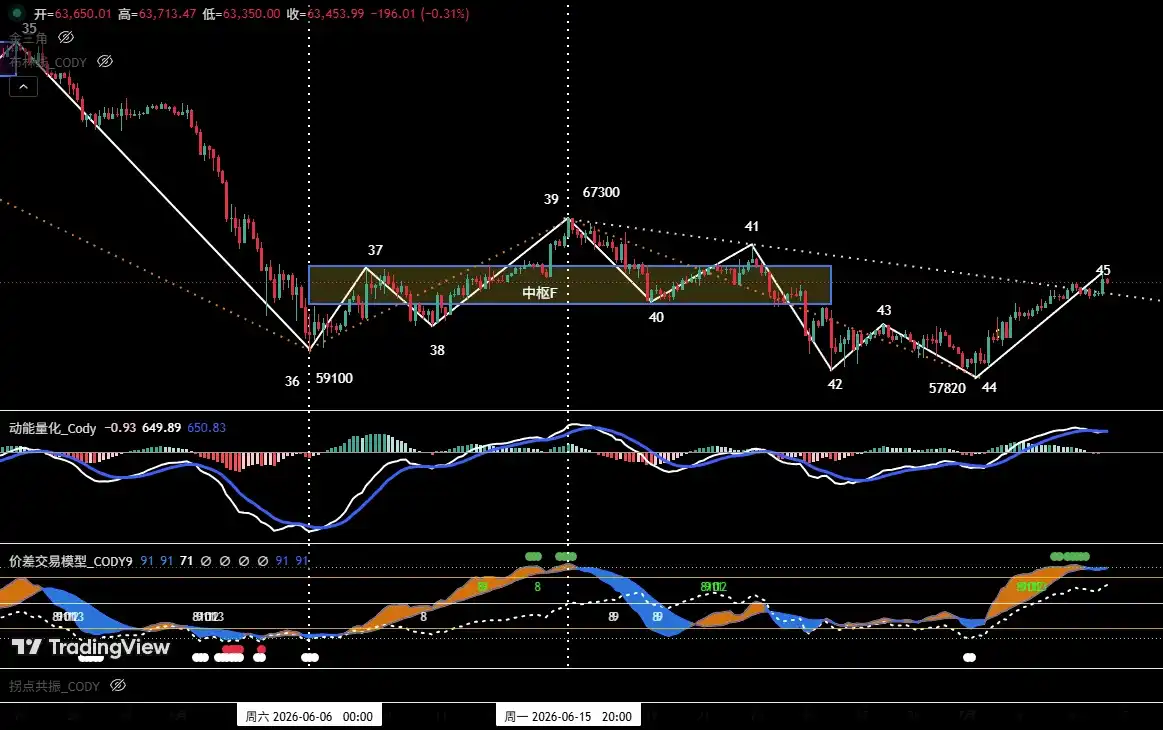Click stroke point label 40

point(656,318)
